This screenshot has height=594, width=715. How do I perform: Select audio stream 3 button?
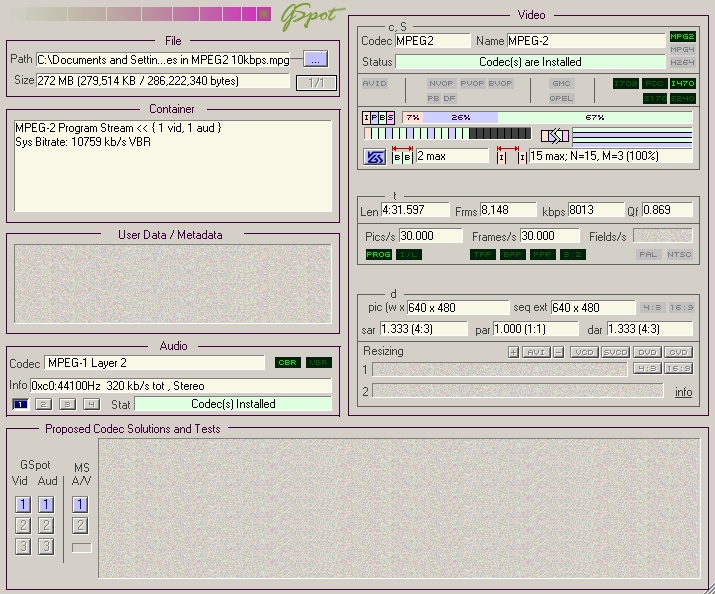[x=67, y=404]
